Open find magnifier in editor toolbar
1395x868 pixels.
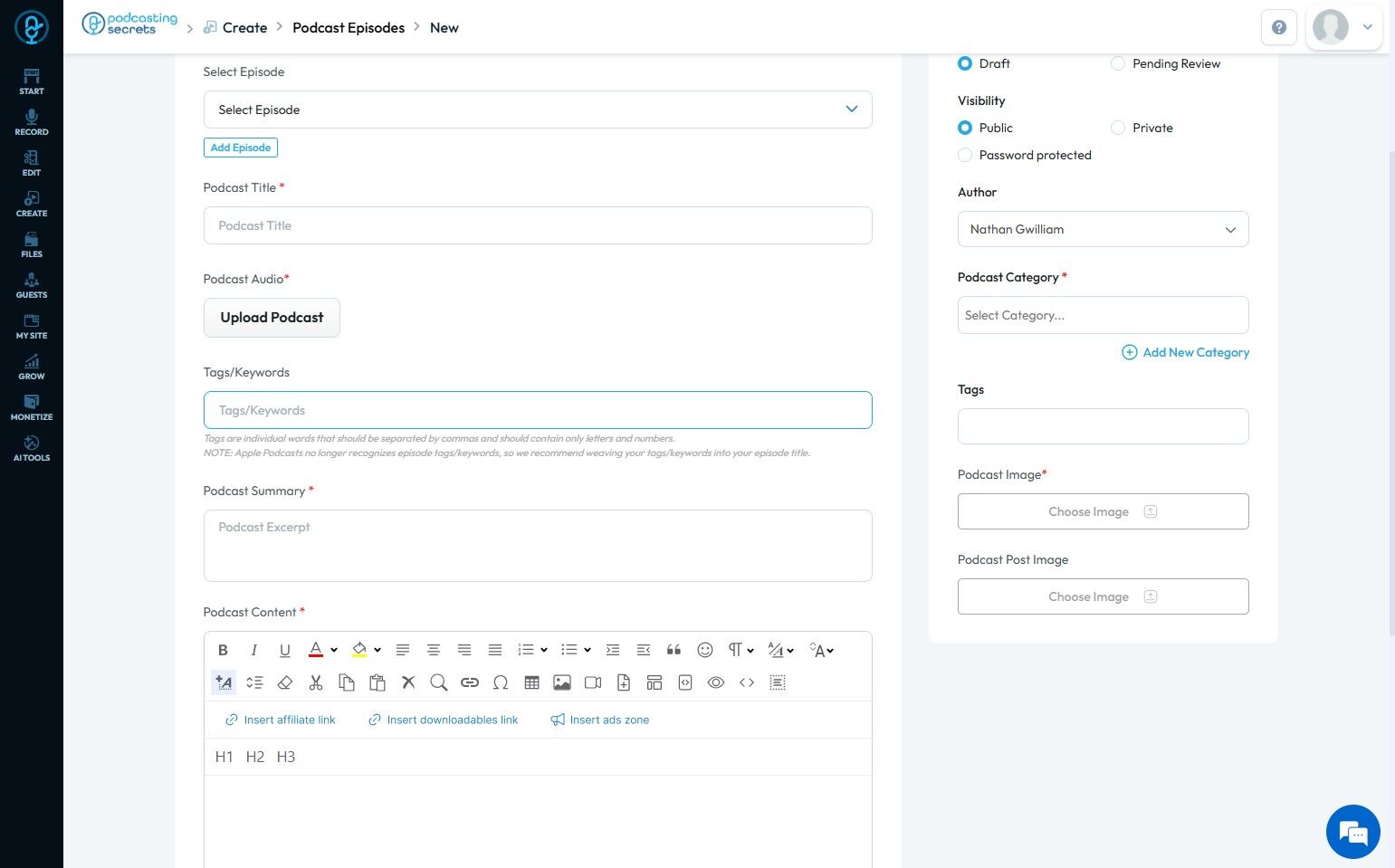click(x=439, y=682)
